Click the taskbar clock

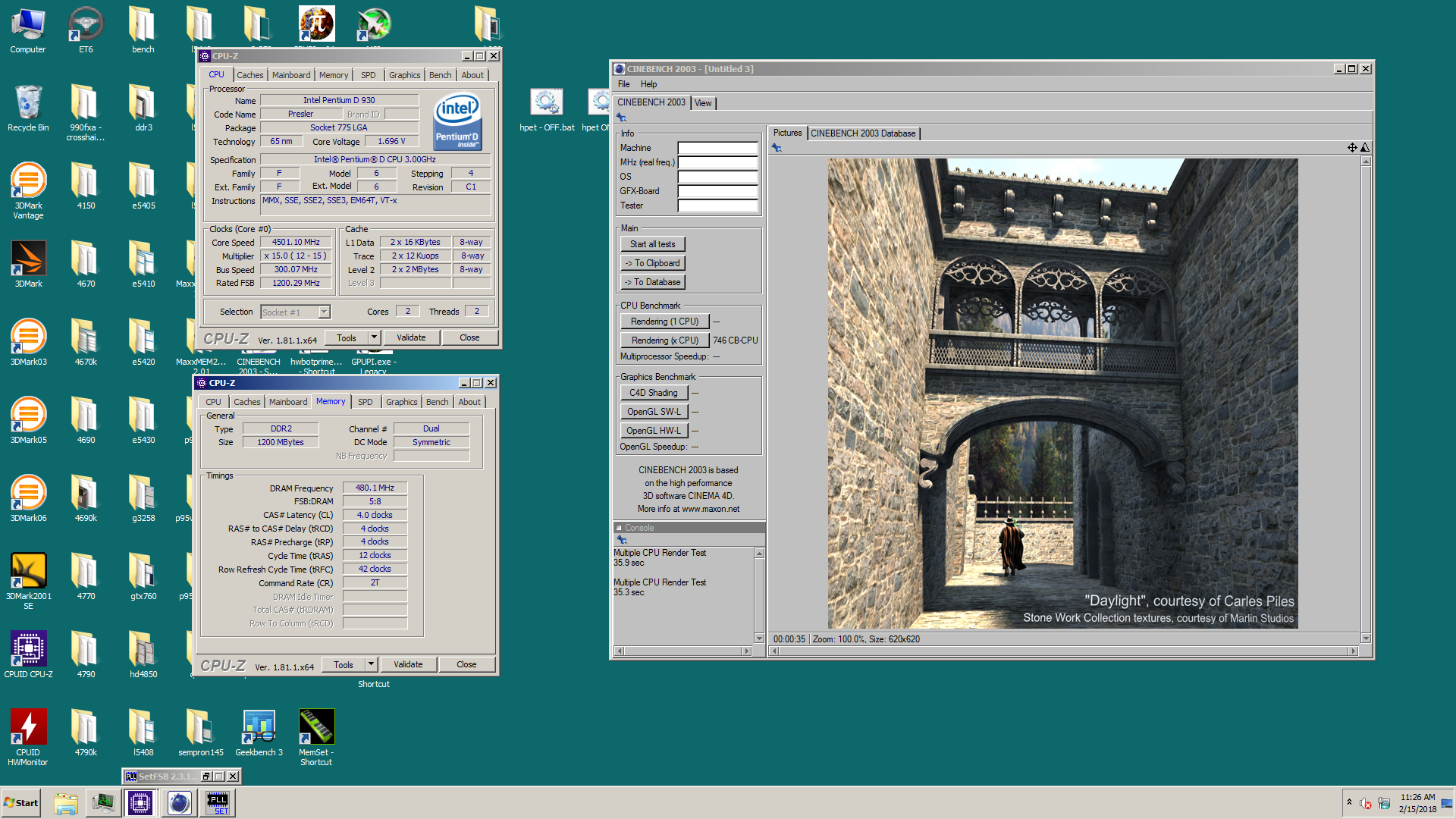pos(1417,802)
